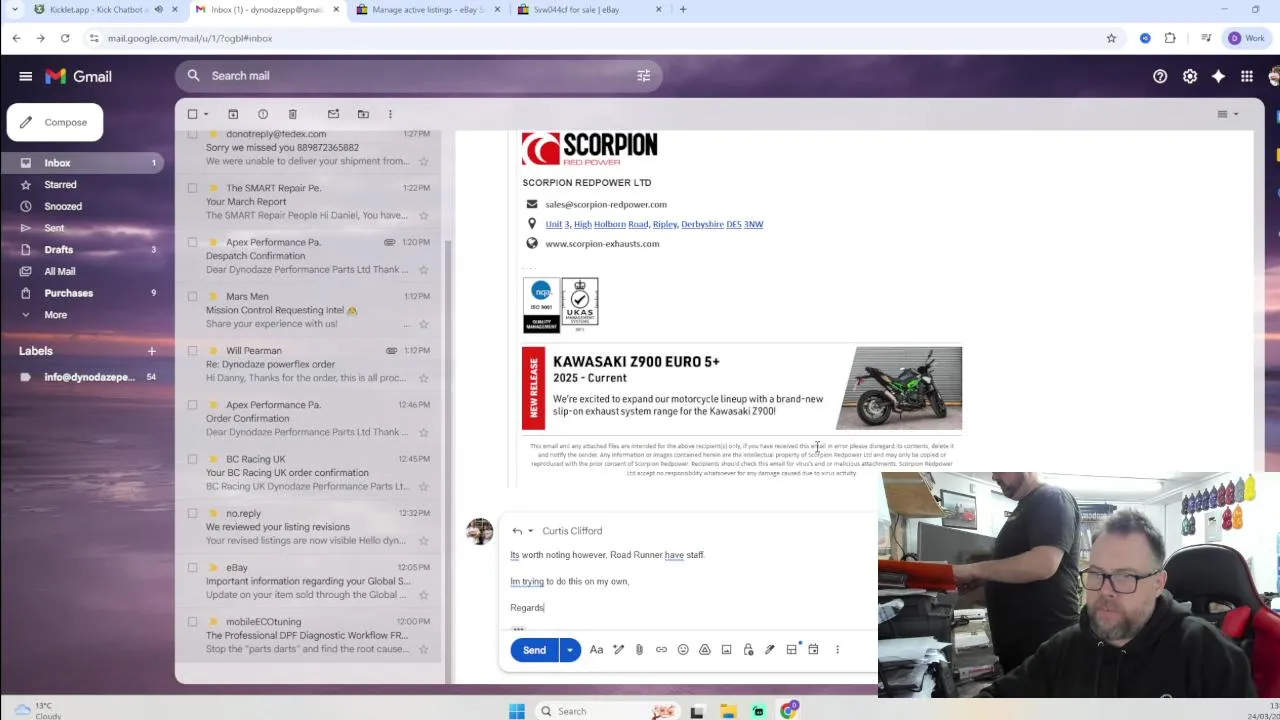Open Windows Start button on taskbar
1280x720 pixels.
pyautogui.click(x=516, y=711)
